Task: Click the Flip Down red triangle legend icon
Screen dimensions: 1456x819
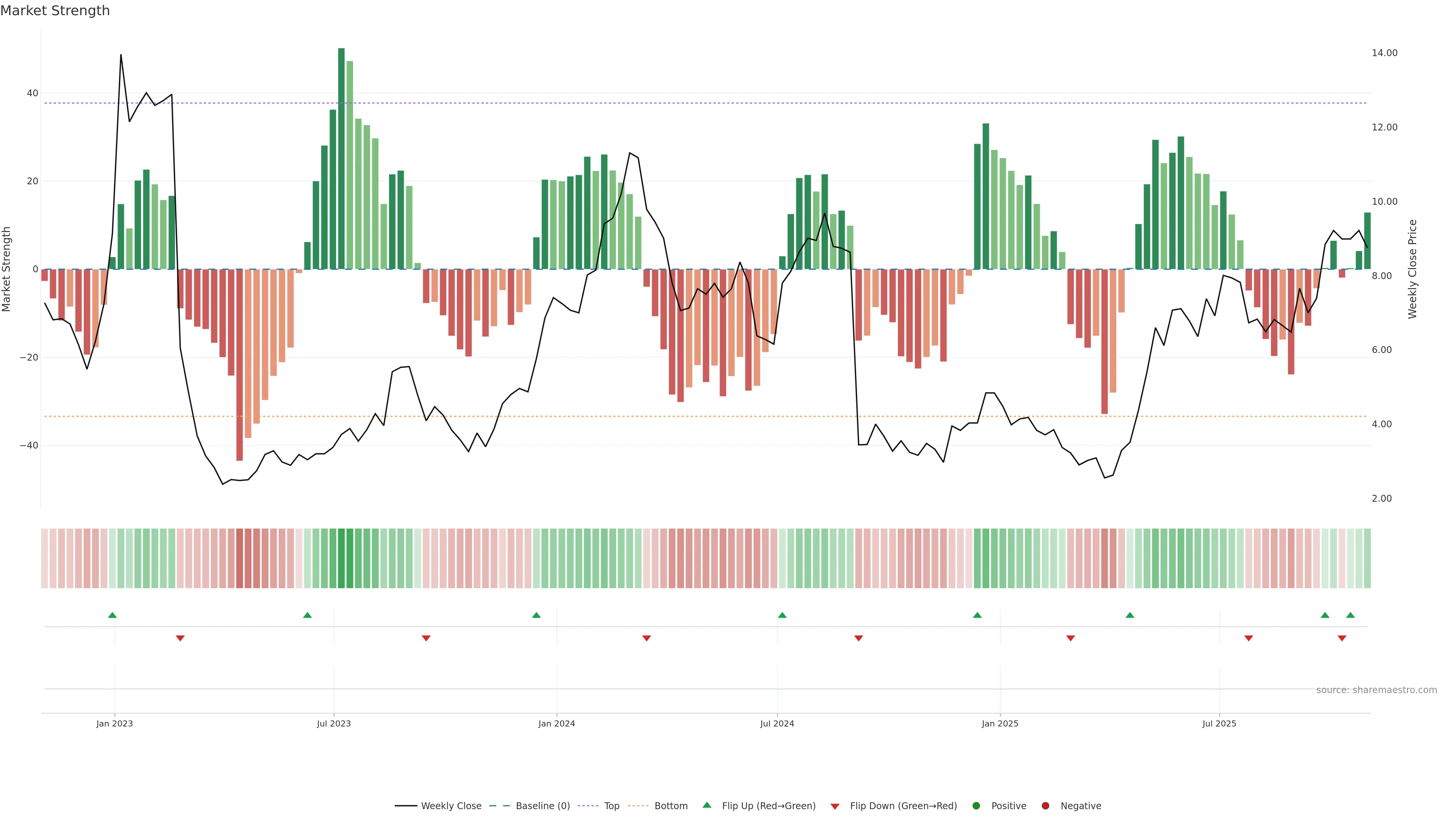Action: [835, 806]
